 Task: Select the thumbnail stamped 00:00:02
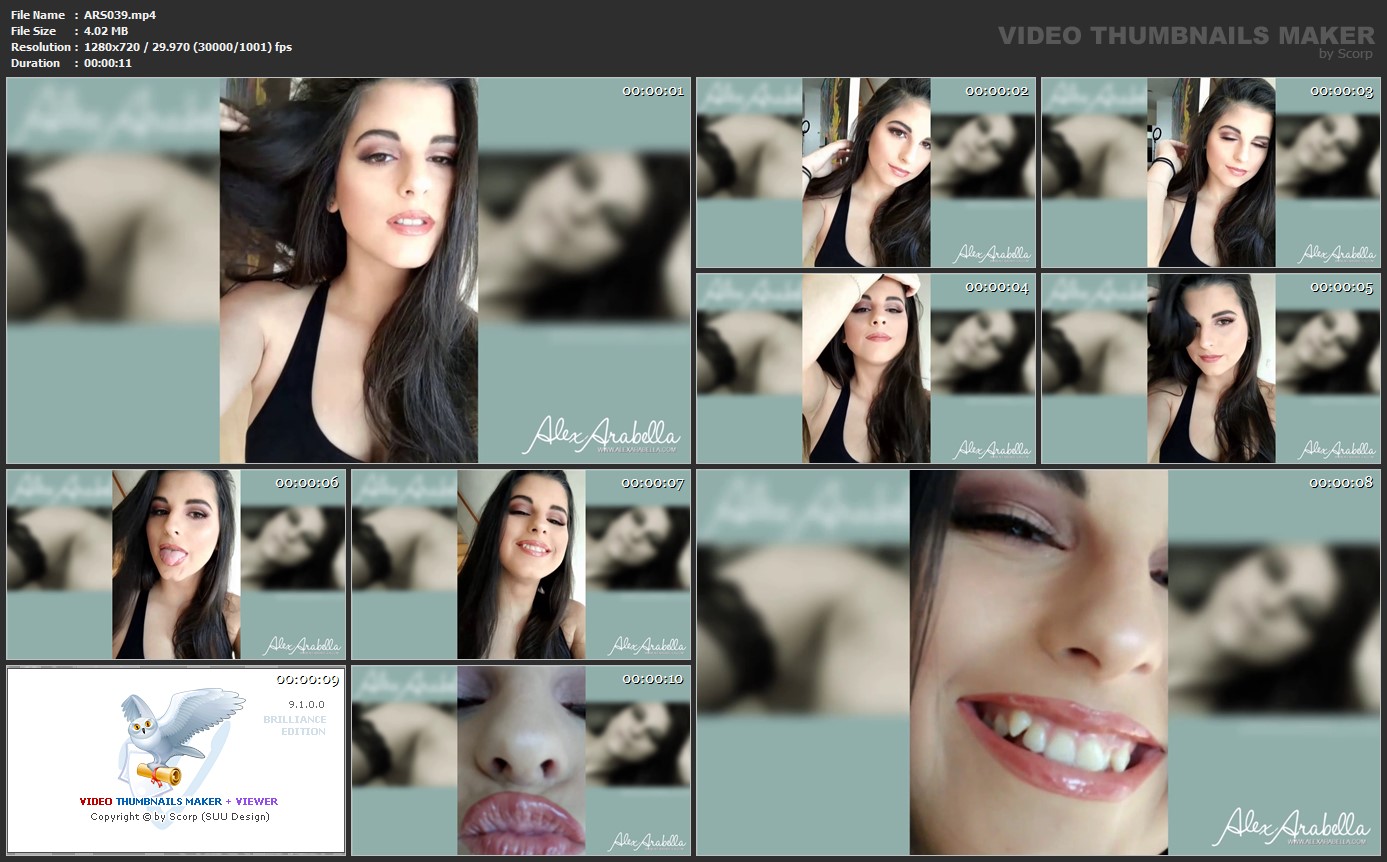point(866,172)
